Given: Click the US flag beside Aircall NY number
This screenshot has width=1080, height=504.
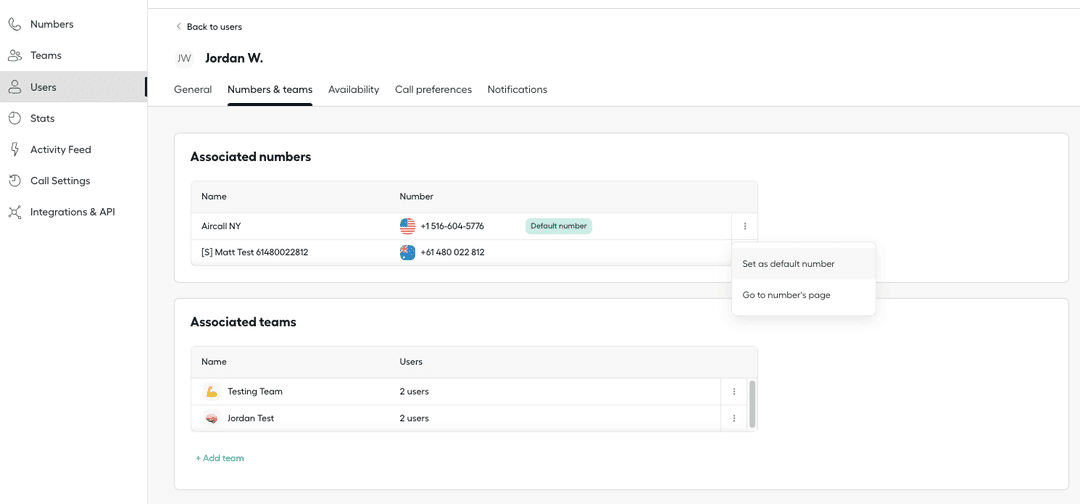Looking at the screenshot, I should pos(407,226).
